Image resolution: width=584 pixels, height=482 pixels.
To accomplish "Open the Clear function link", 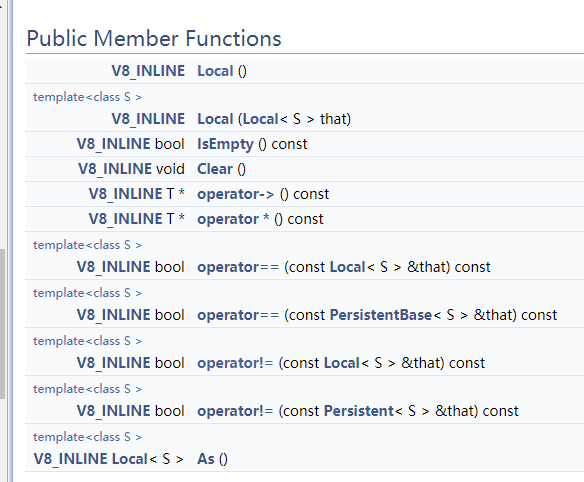I will pos(215,169).
